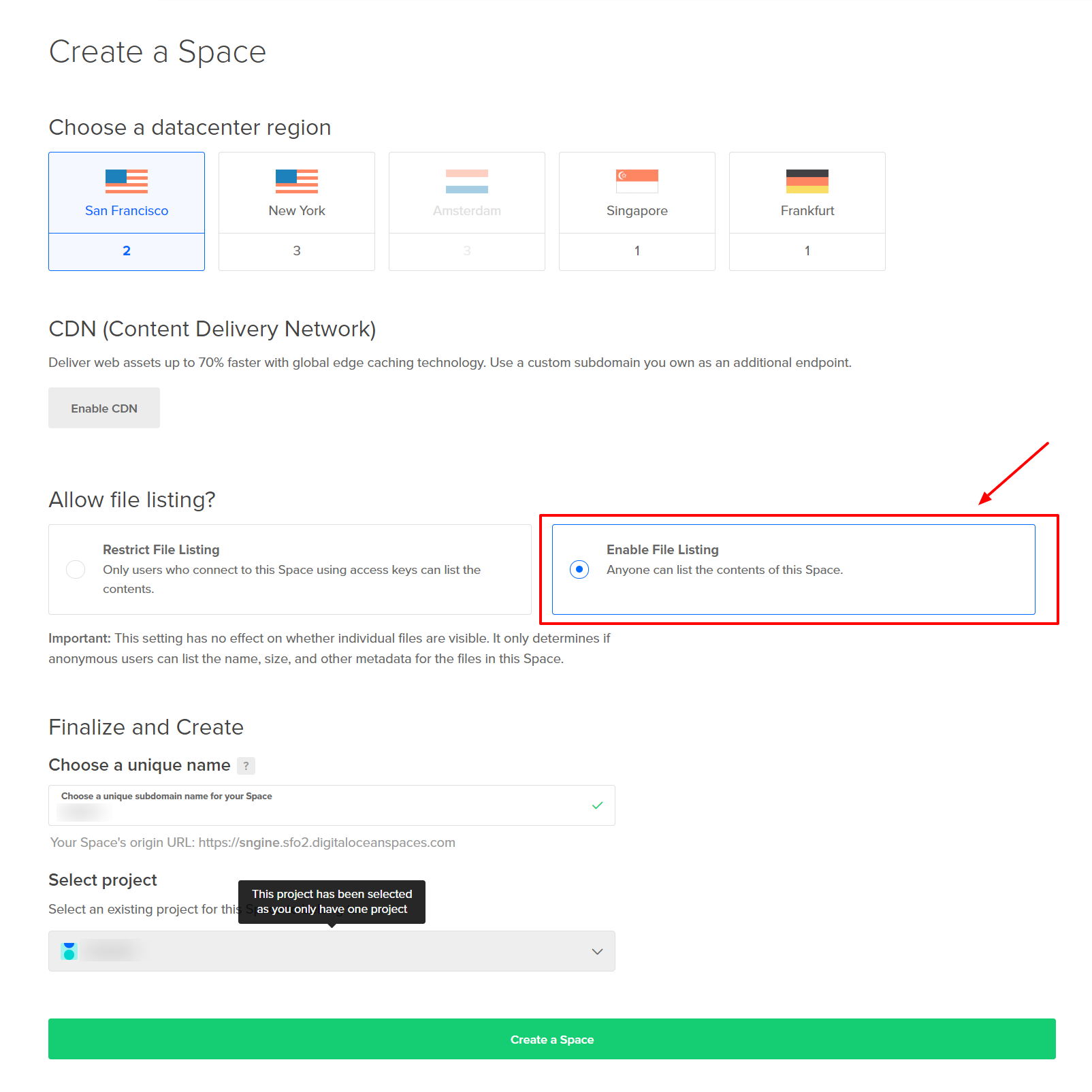1092x1092 pixels.
Task: Click the New York flag icon
Action: coord(297,181)
